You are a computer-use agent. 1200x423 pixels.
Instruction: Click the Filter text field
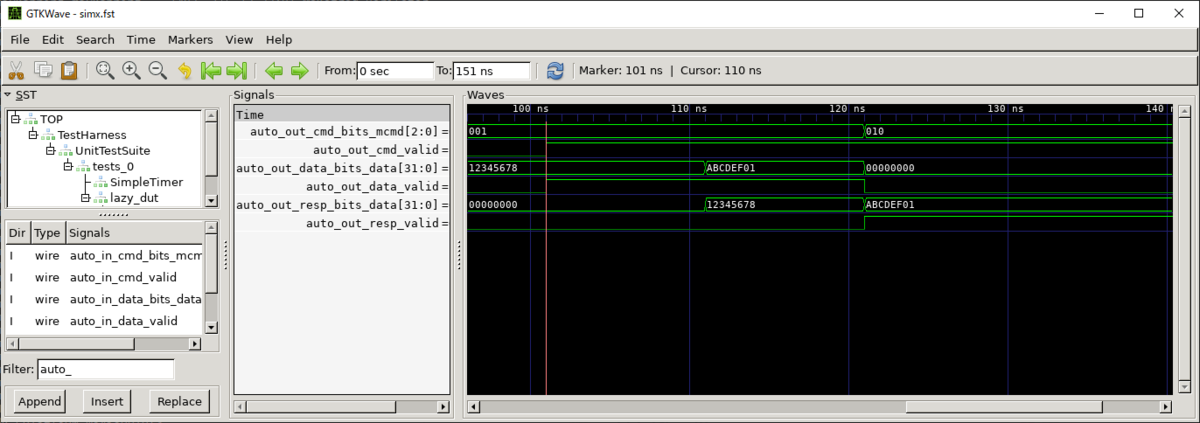(105, 369)
